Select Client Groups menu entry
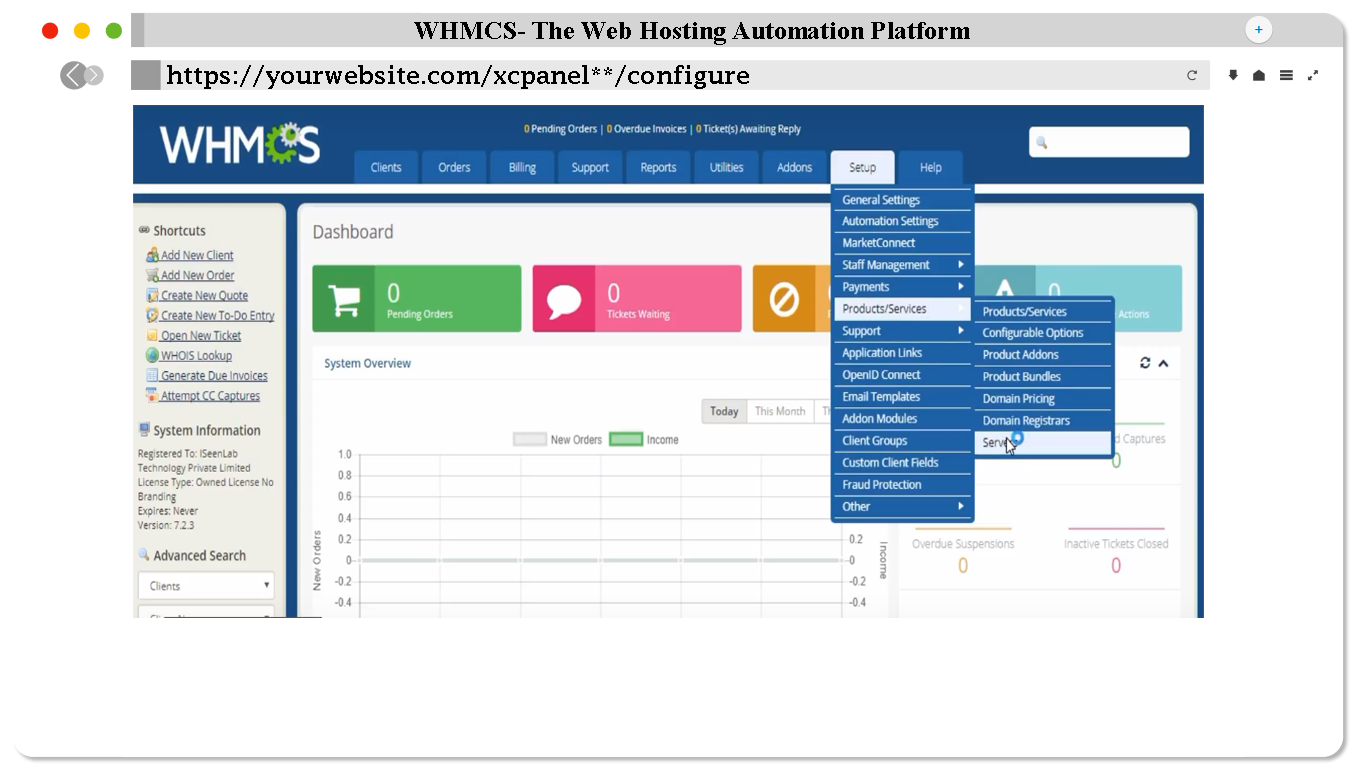The height and width of the screenshot is (769, 1362). pos(903,441)
